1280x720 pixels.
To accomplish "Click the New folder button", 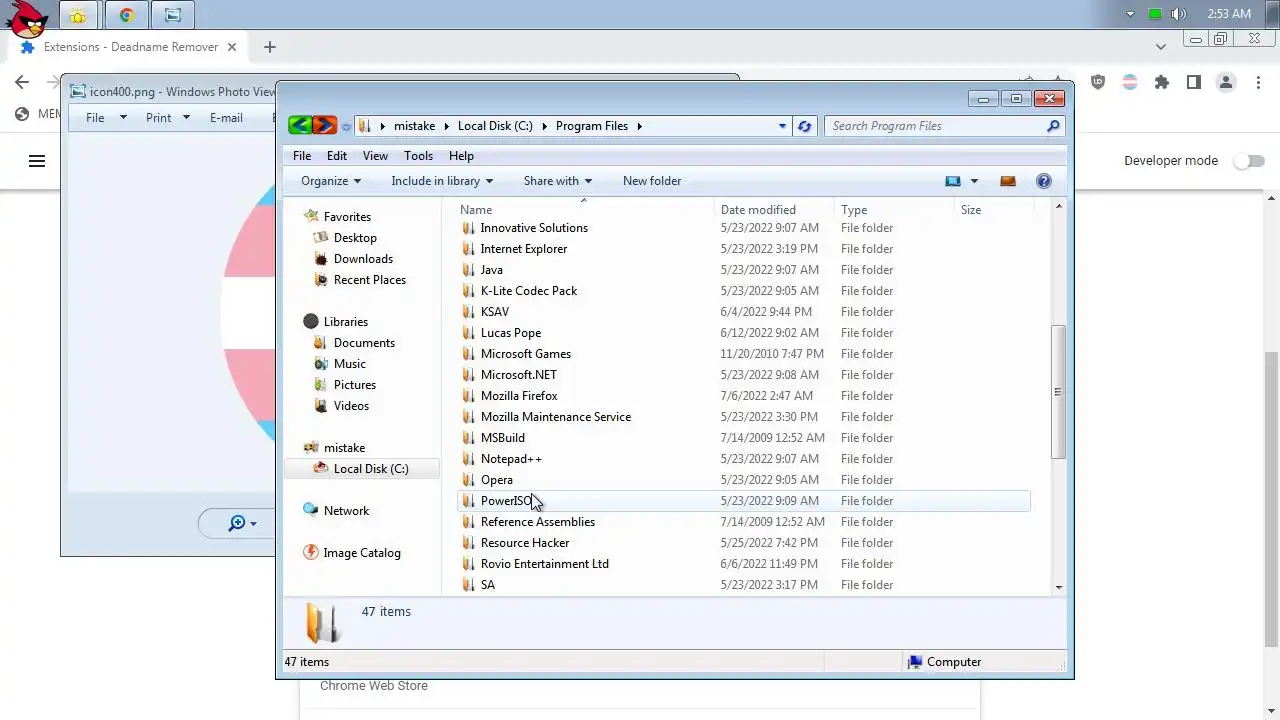I will (x=652, y=181).
